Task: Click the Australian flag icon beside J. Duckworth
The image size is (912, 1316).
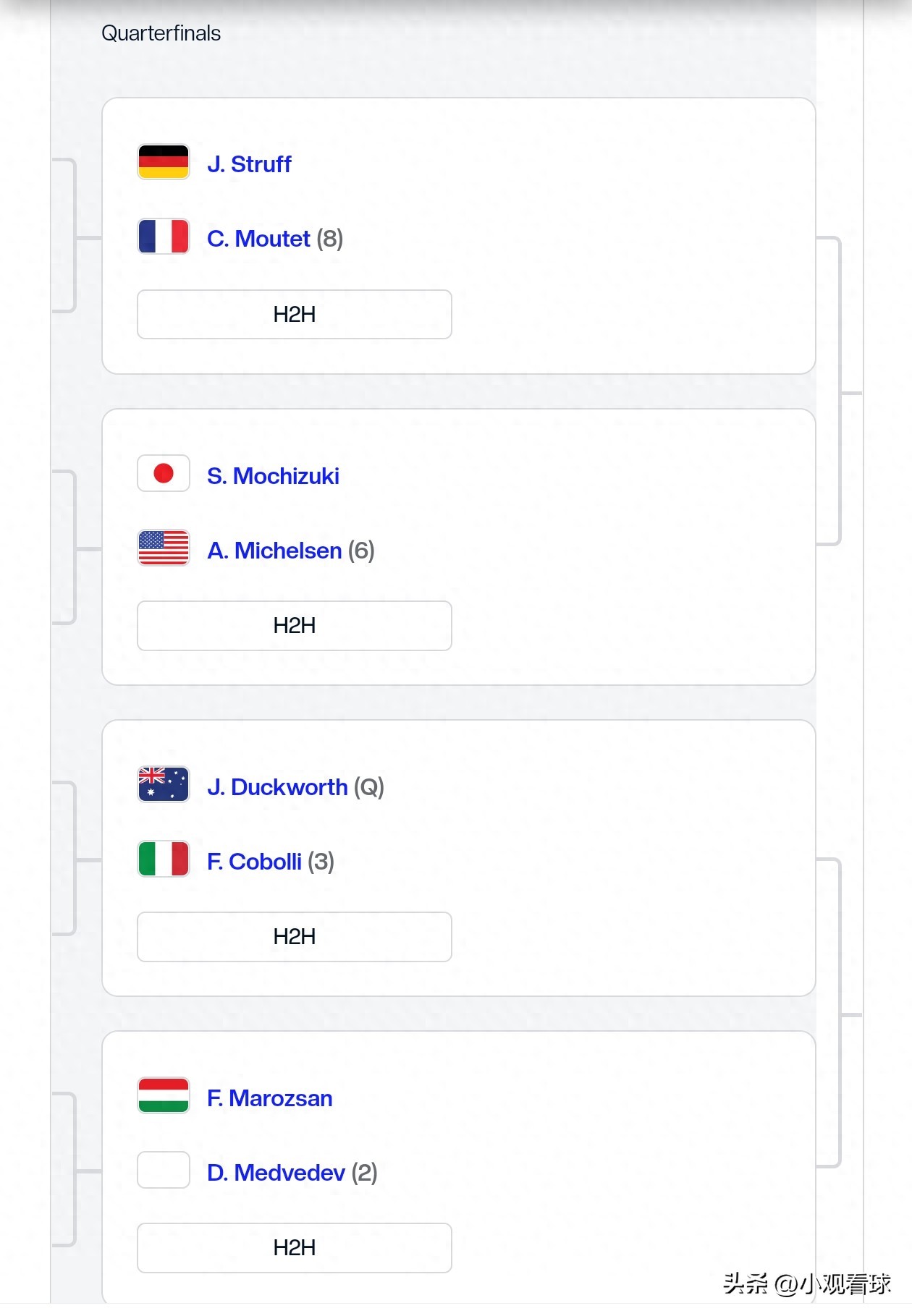Action: 164,785
